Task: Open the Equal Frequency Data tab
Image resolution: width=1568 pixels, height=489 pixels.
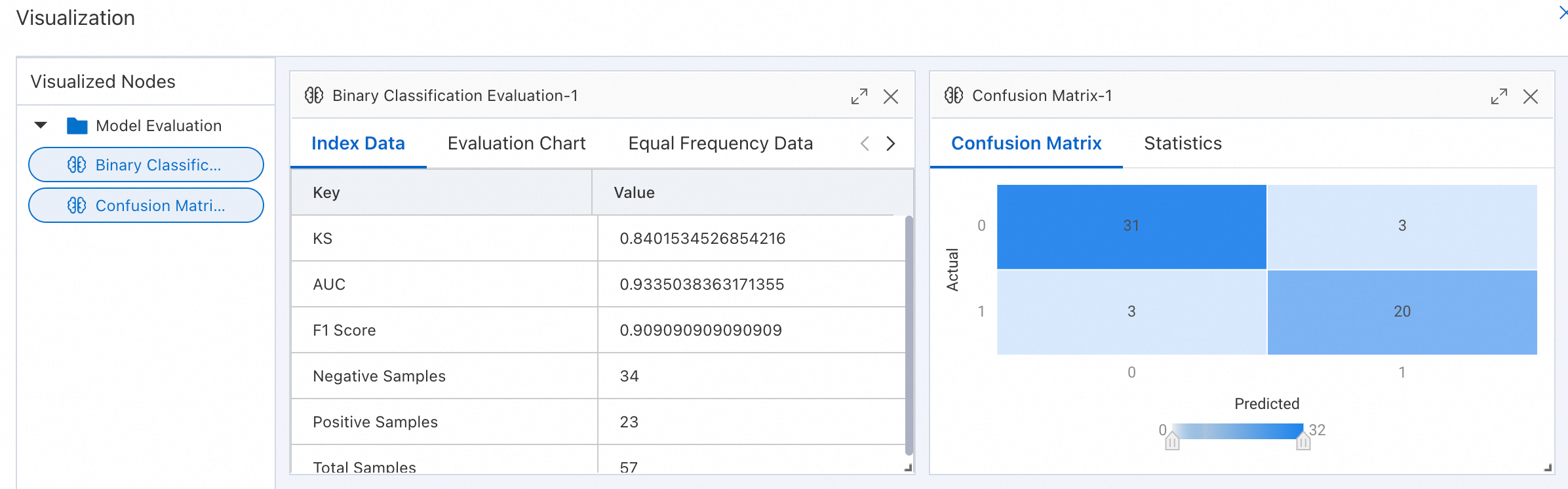Action: pyautogui.click(x=720, y=144)
